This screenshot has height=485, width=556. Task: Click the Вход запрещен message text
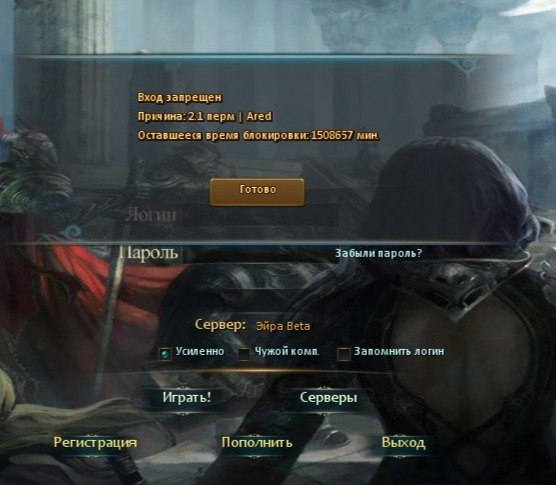coord(179,97)
